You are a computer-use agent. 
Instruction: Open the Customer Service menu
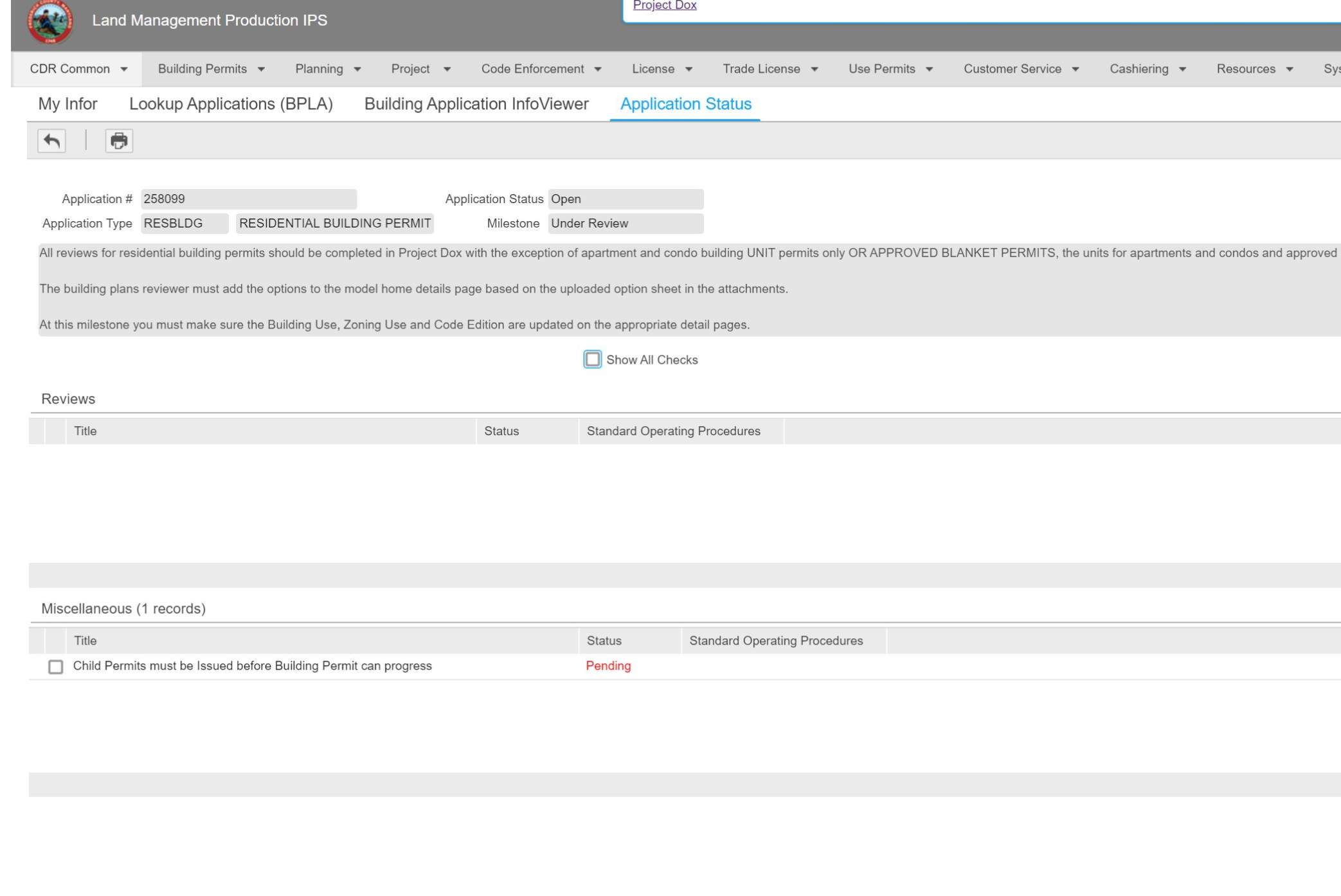coord(1020,69)
